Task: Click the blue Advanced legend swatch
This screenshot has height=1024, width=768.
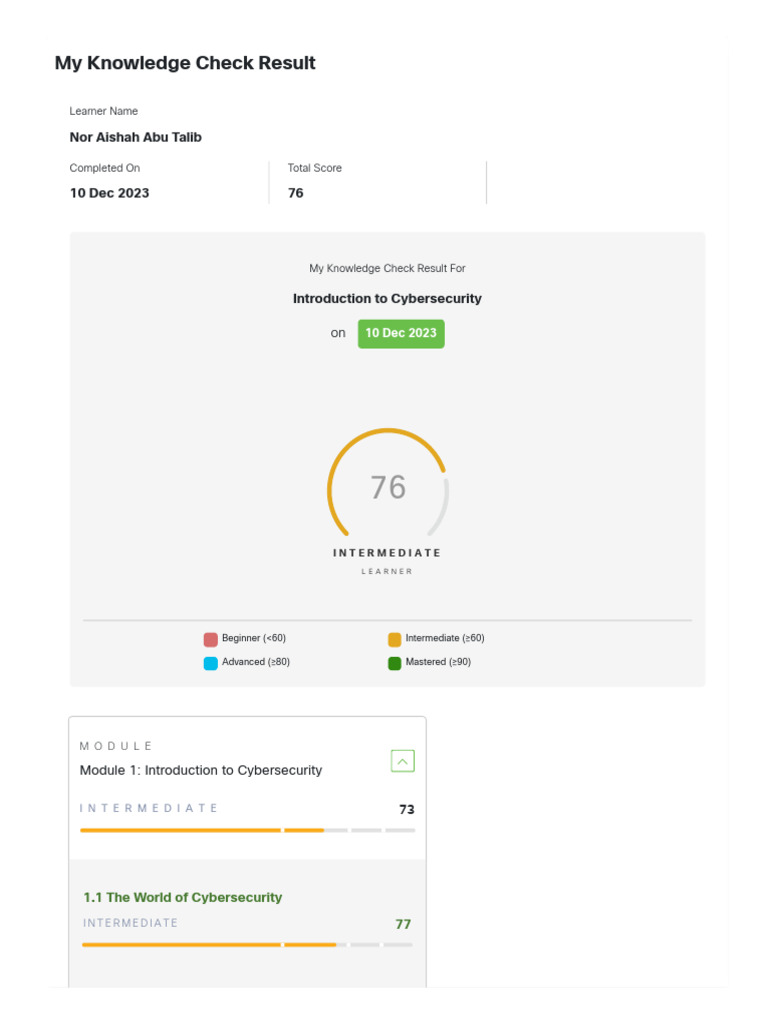Action: (x=210, y=664)
